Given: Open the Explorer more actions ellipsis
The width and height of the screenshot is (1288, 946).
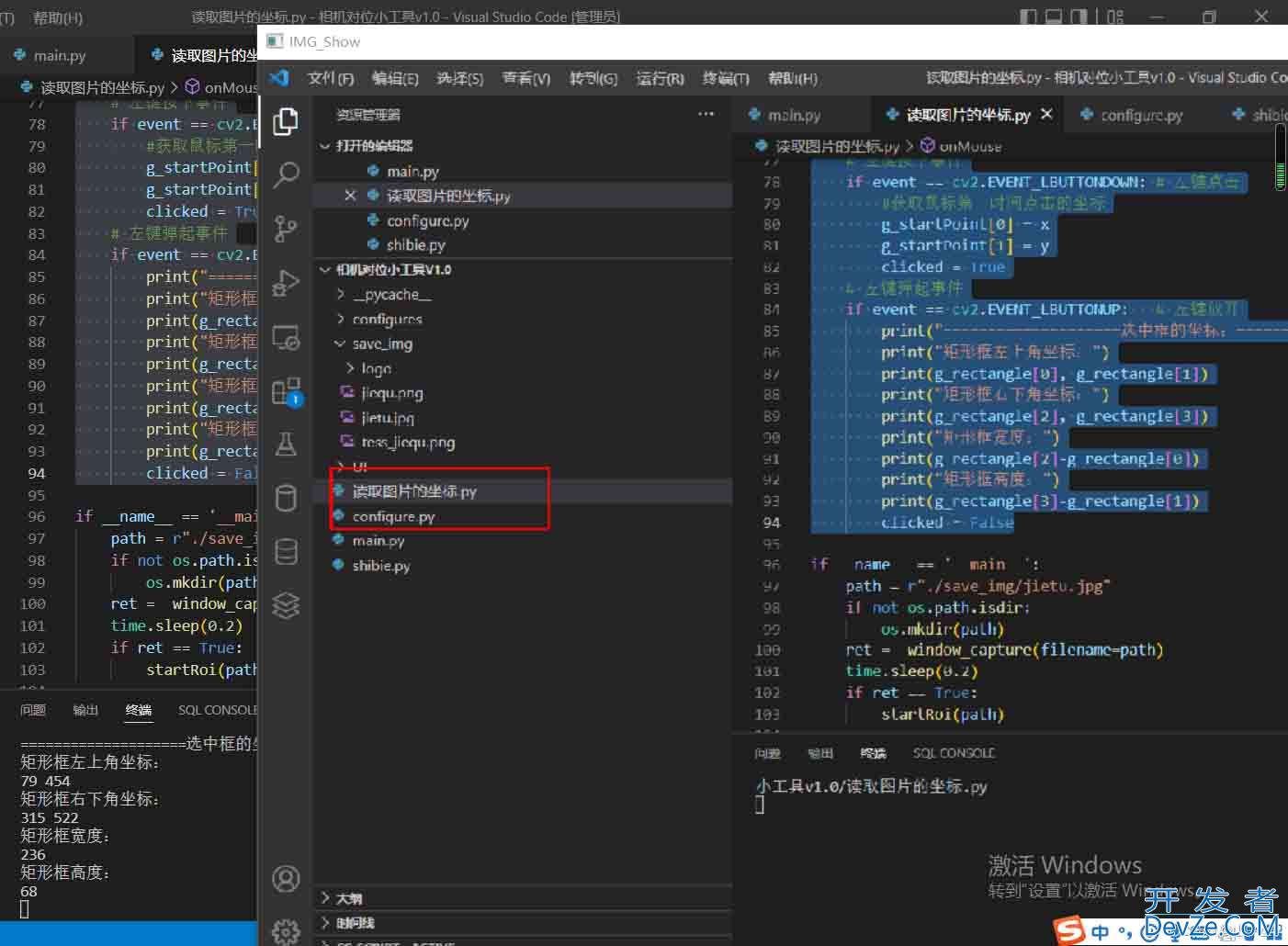Looking at the screenshot, I should [706, 114].
